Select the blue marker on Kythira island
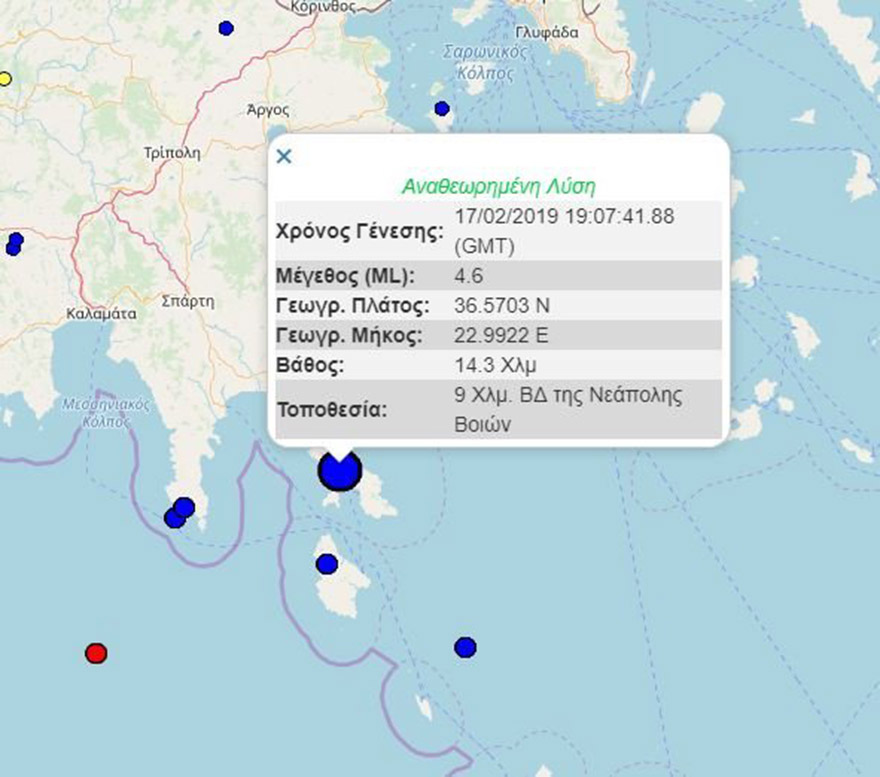 click(327, 564)
